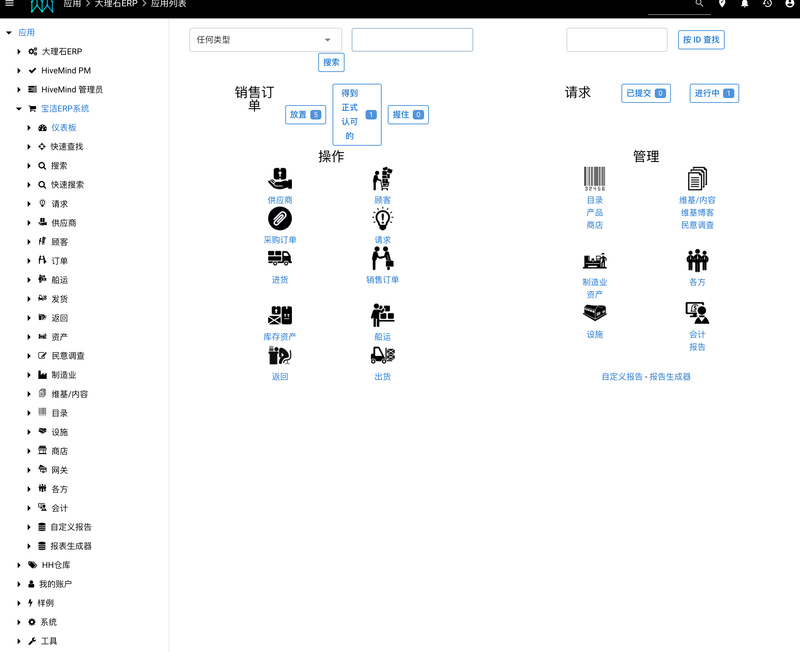The height and width of the screenshot is (652, 800).
Task: Click the Catalog barcode icon under Management
Action: [x=594, y=179]
